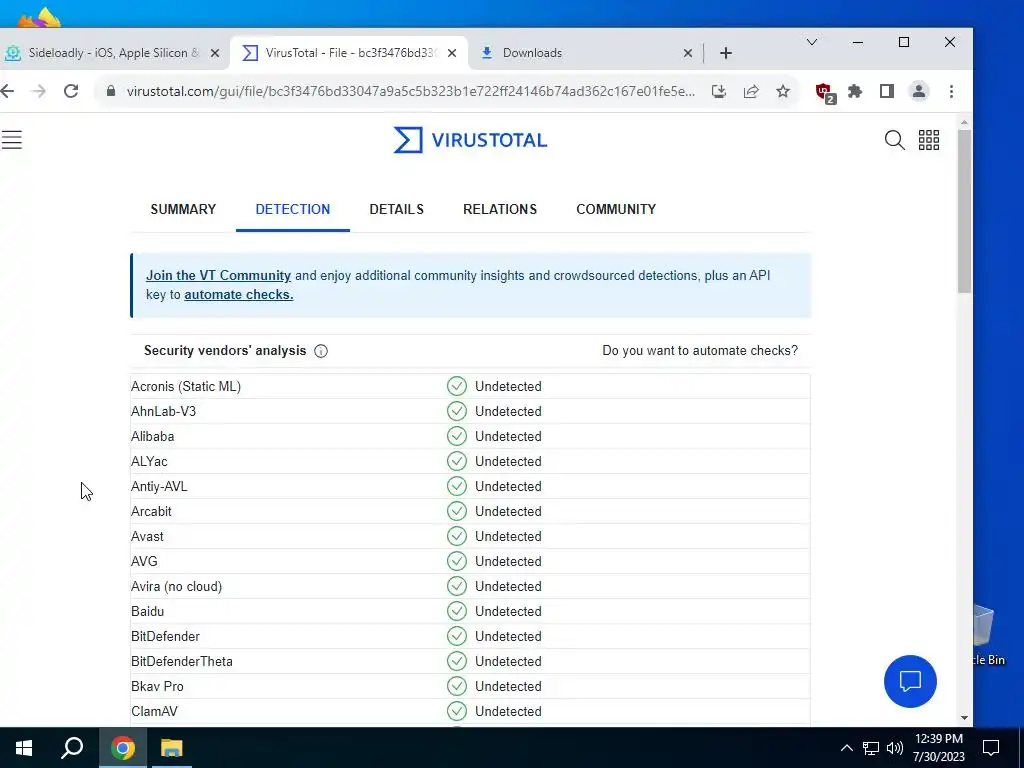
Task: Open the Extensions puzzle icon
Action: click(855, 91)
